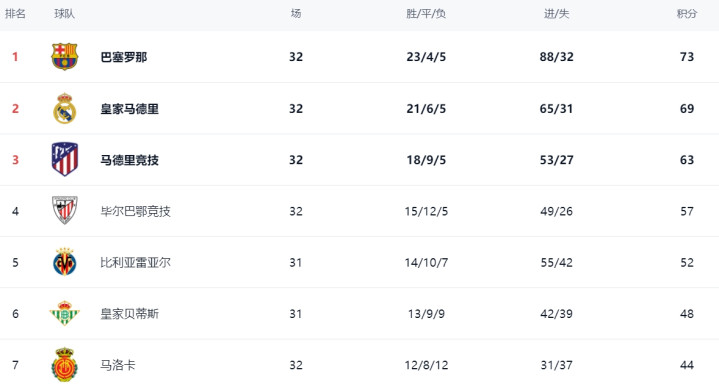Click the 排名 column header
Viewport: 719px width, 390px height.
click(x=15, y=14)
